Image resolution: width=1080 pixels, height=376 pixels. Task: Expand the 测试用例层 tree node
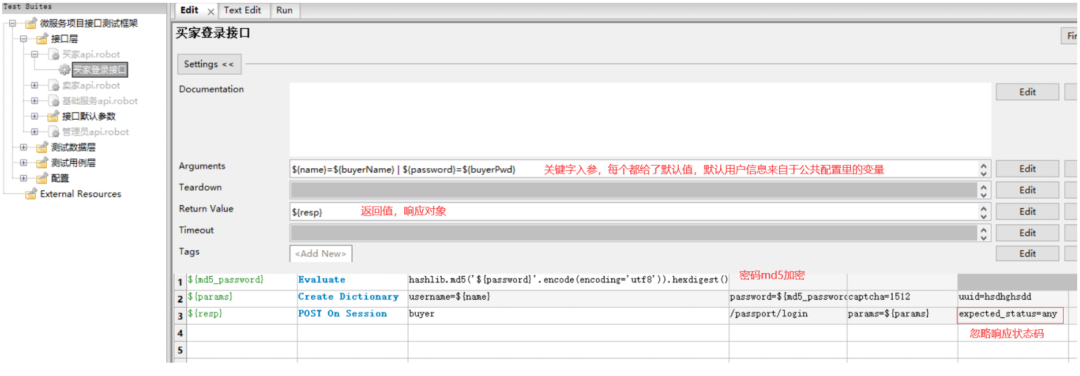click(23, 163)
